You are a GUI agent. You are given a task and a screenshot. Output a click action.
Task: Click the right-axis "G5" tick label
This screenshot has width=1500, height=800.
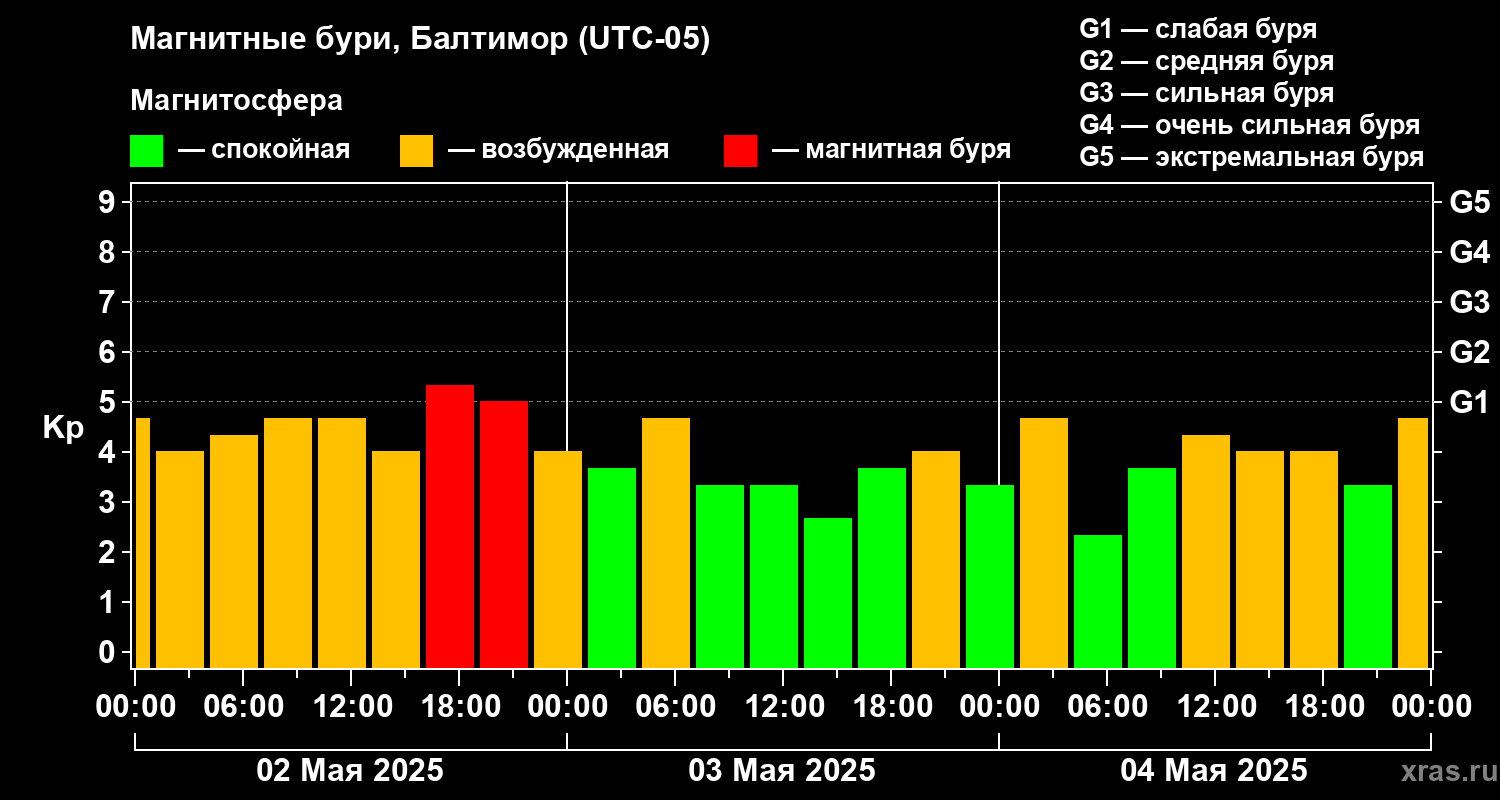coord(1469,202)
